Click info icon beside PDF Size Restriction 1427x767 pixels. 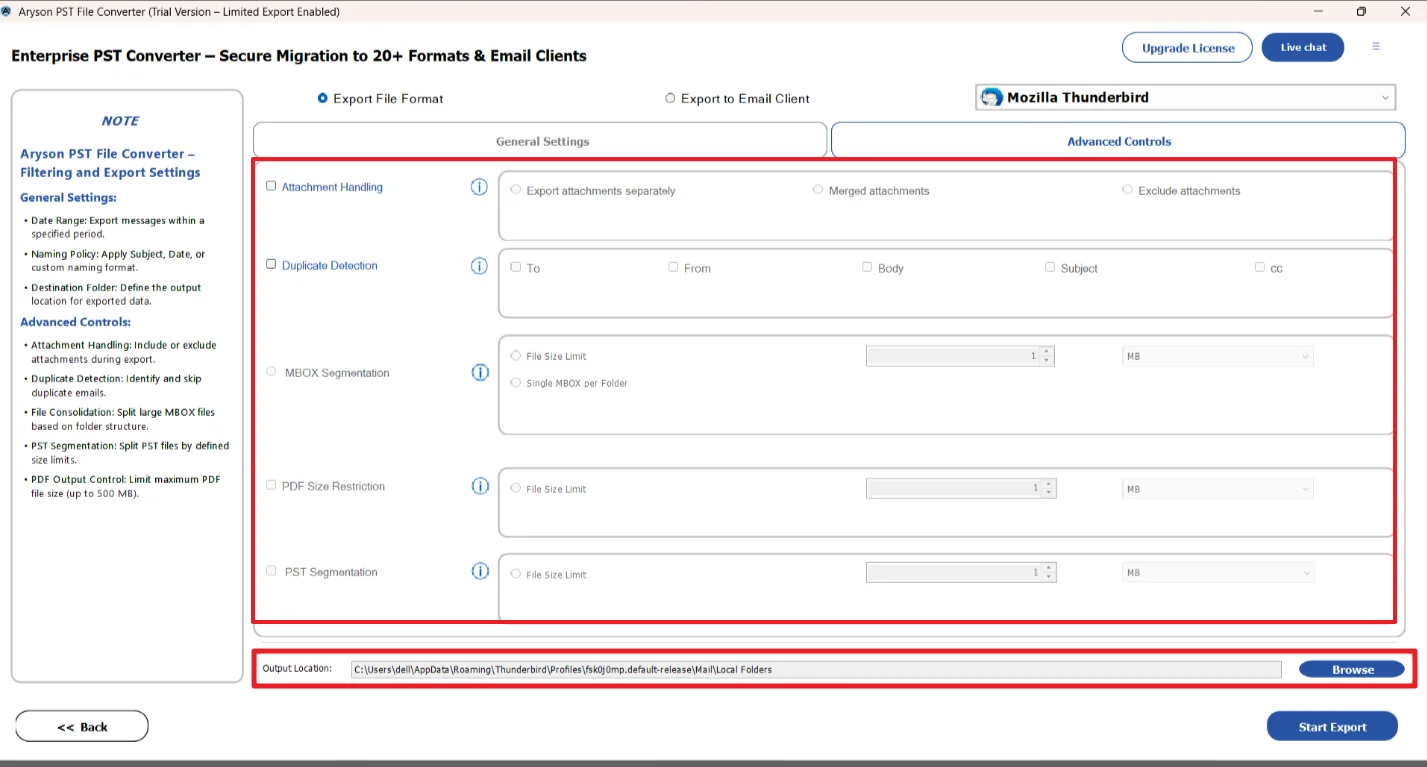[480, 486]
